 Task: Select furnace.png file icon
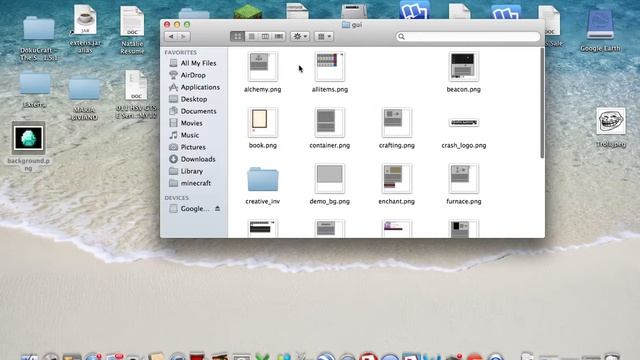point(463,178)
